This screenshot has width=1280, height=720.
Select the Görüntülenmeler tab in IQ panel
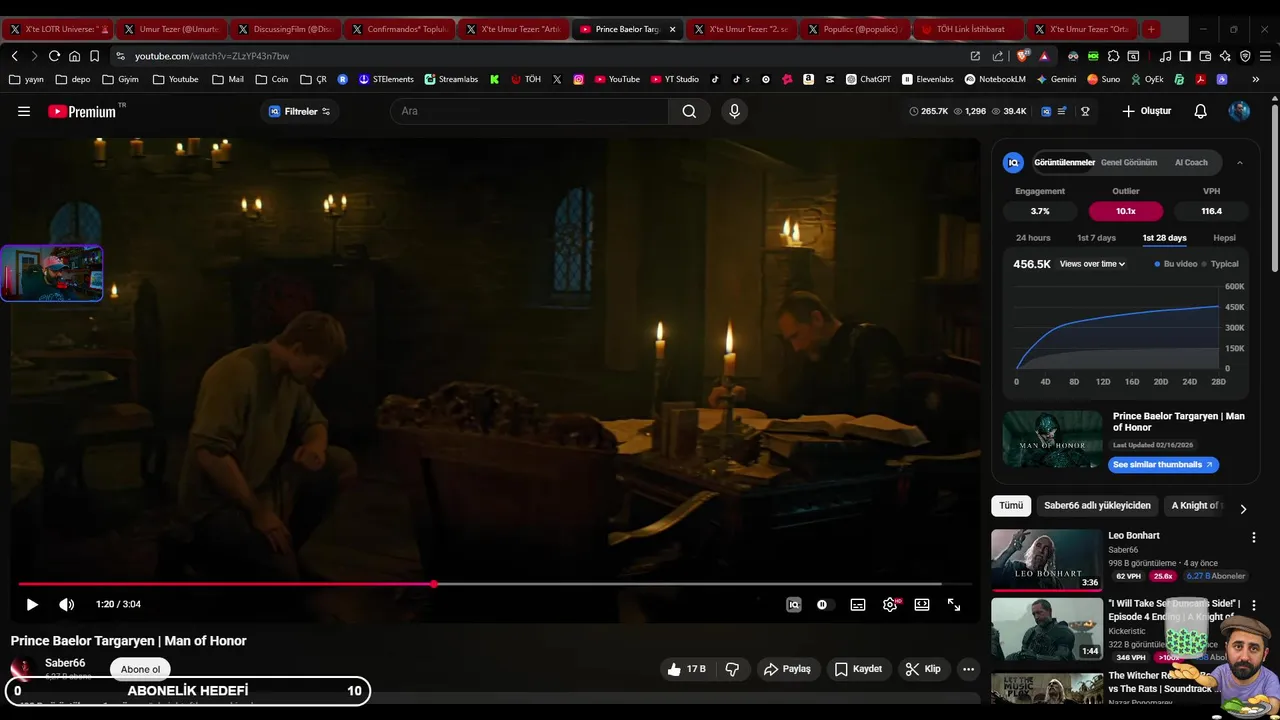(1064, 162)
